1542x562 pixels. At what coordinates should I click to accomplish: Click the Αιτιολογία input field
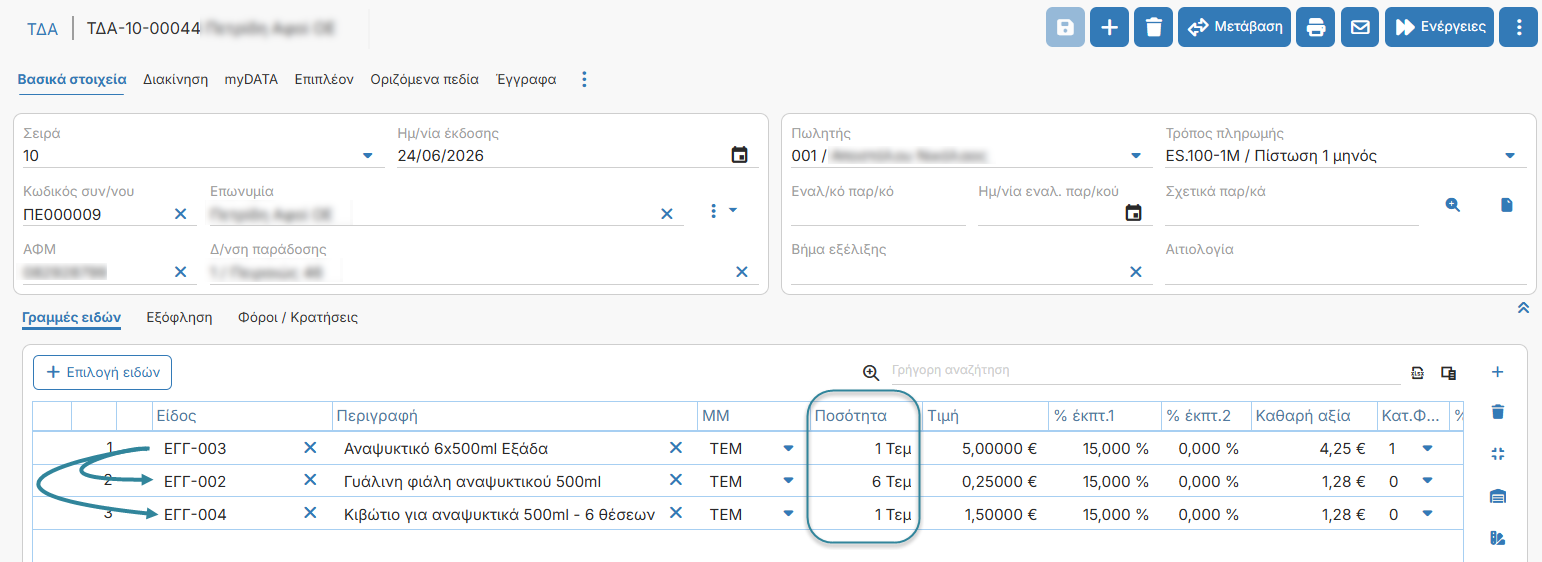[x=1346, y=271]
